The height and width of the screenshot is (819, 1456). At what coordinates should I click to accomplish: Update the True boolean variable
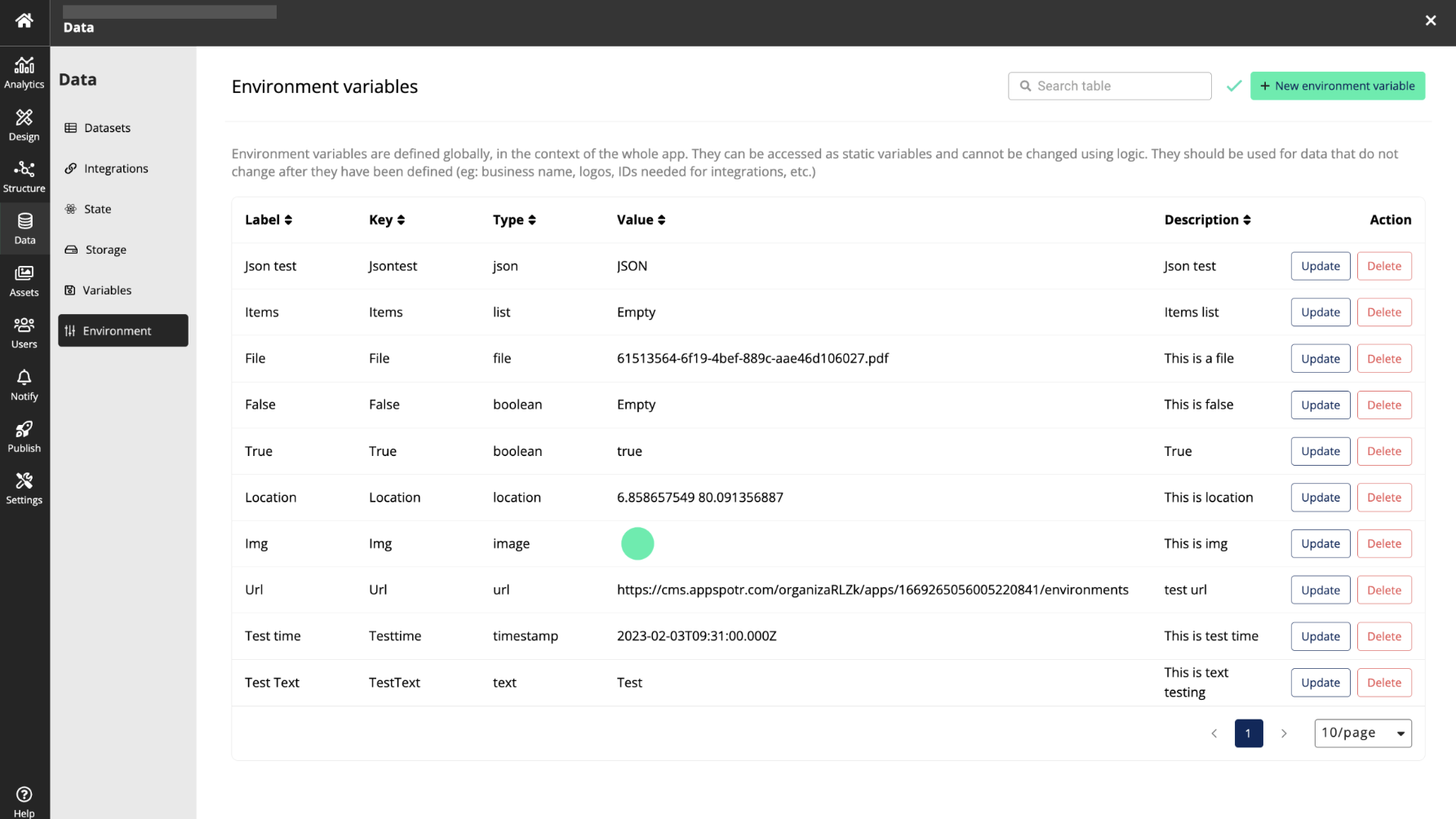[1320, 451]
